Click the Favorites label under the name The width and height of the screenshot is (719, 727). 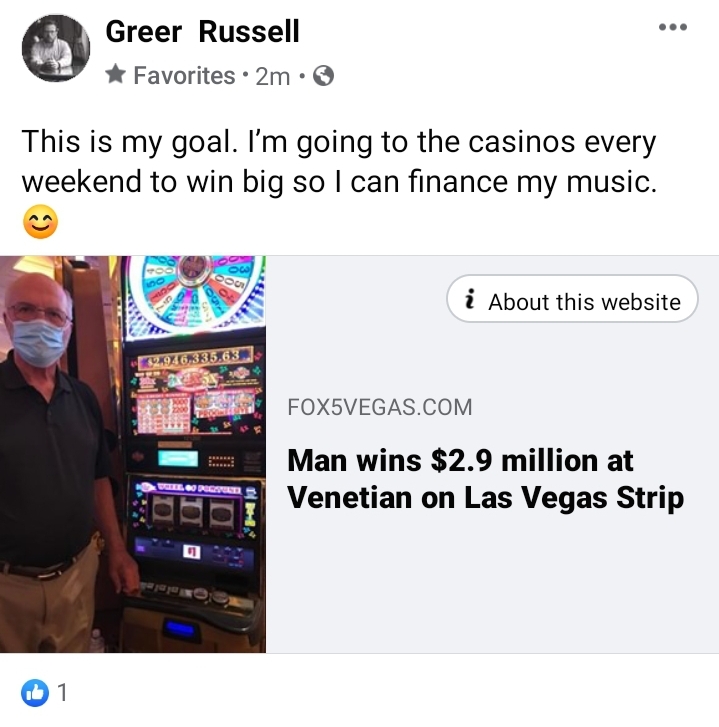coord(184,75)
